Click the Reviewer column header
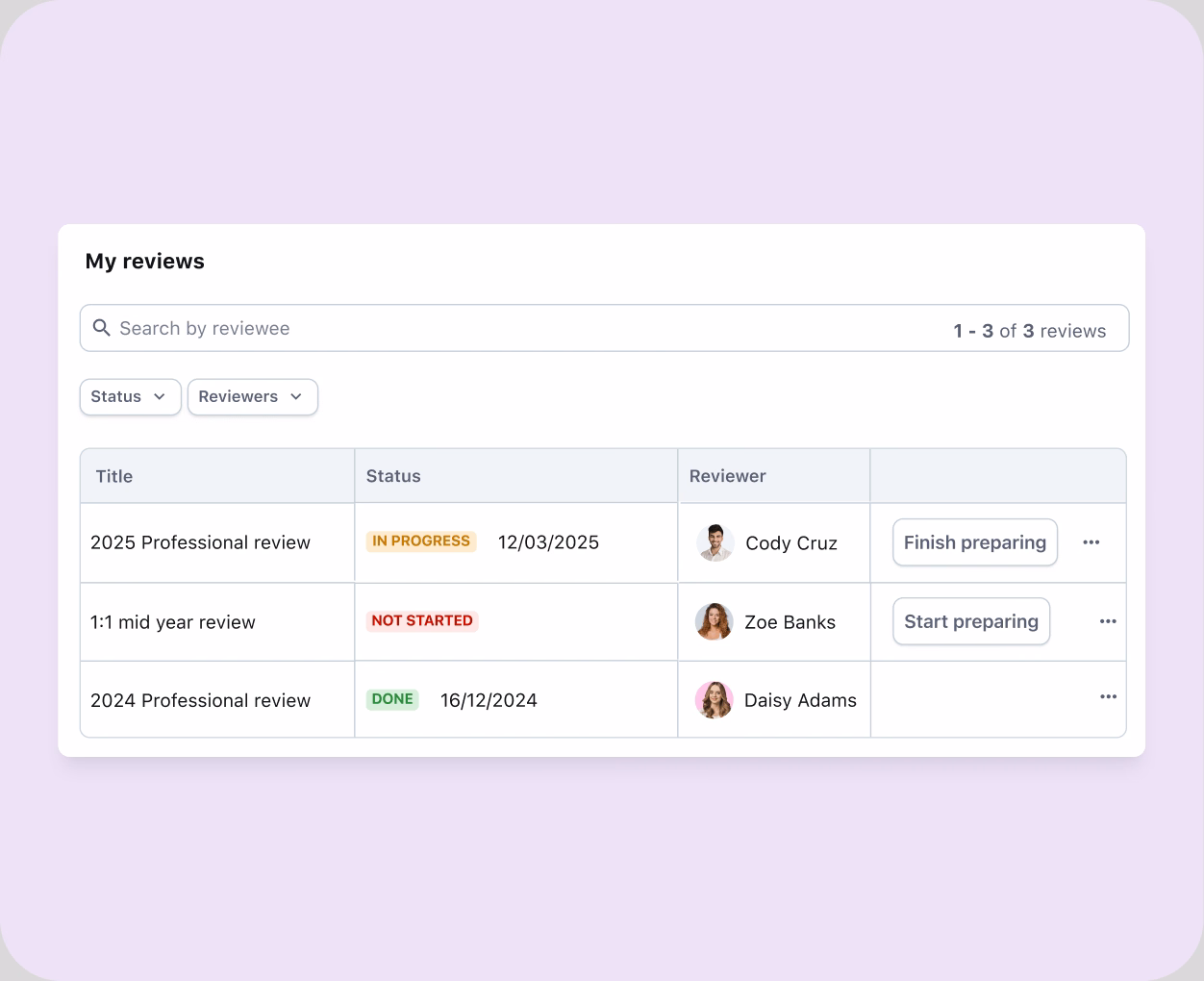Image resolution: width=1204 pixels, height=981 pixels. coord(727,476)
